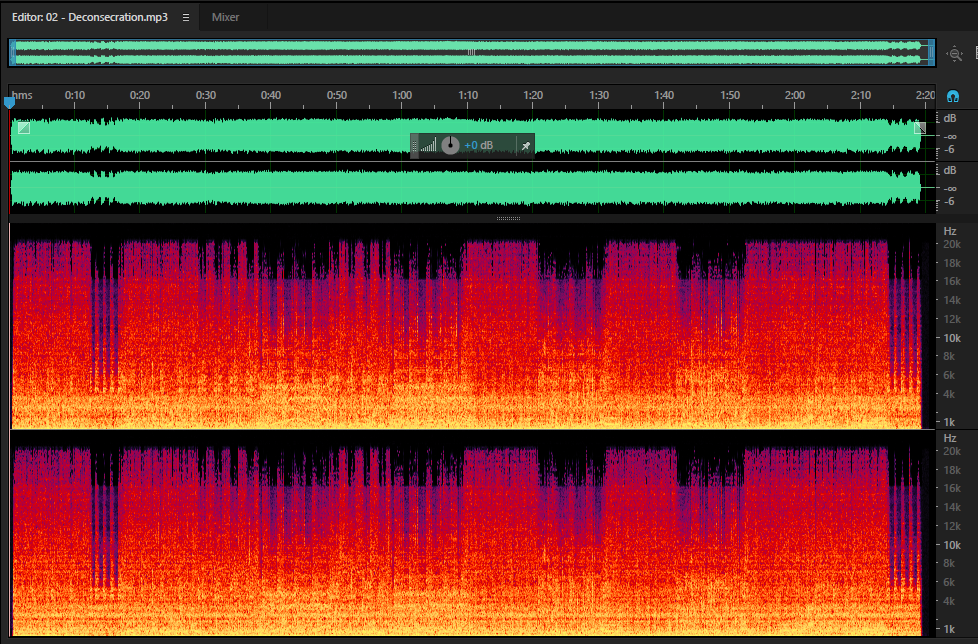Click the 1:00 mark on time ruler
Screen dimensions: 978x644
click(x=402, y=95)
